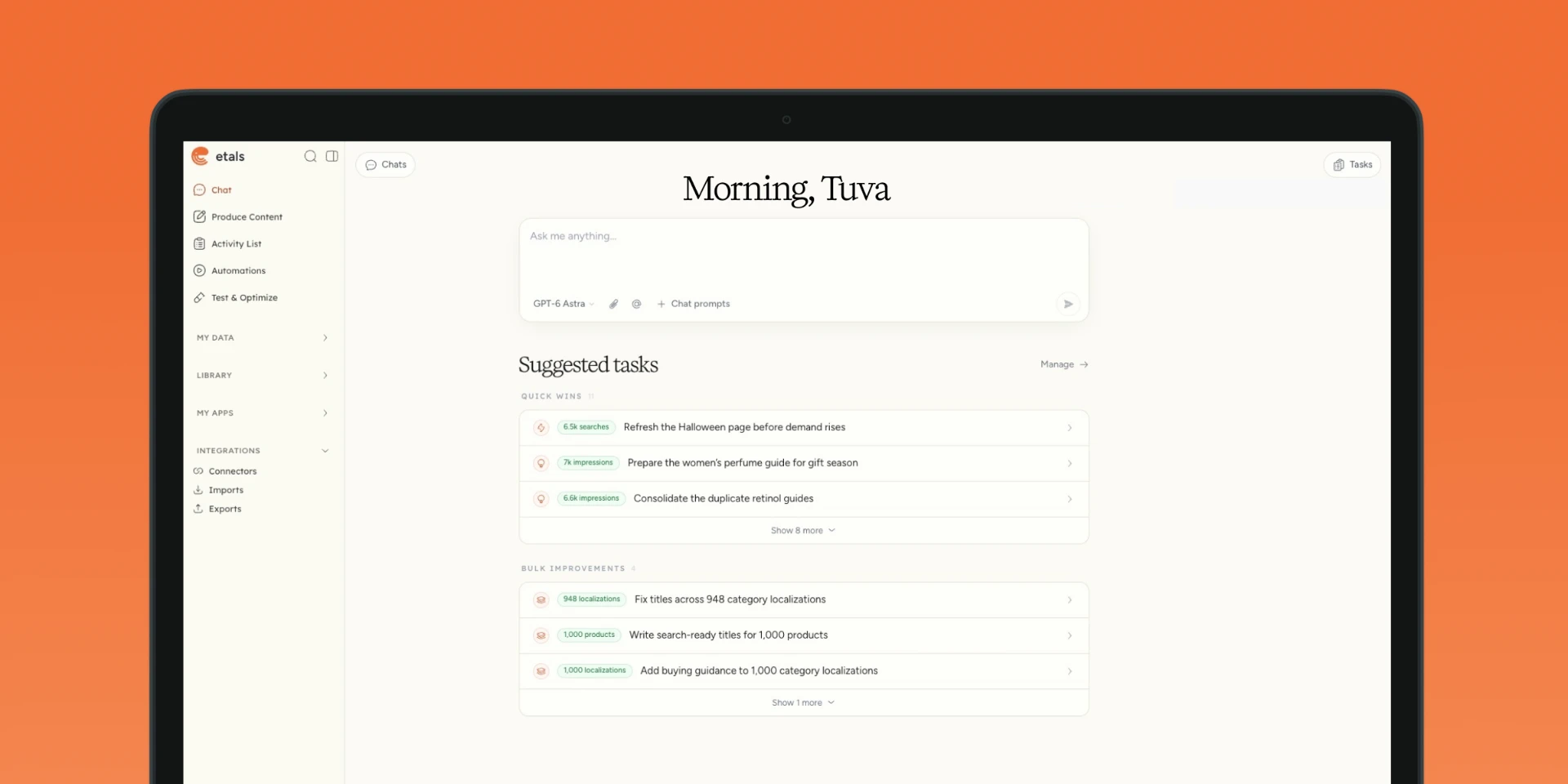This screenshot has height=784, width=1568.
Task: Collapse the INTEGRATIONS section
Action: (x=262, y=450)
